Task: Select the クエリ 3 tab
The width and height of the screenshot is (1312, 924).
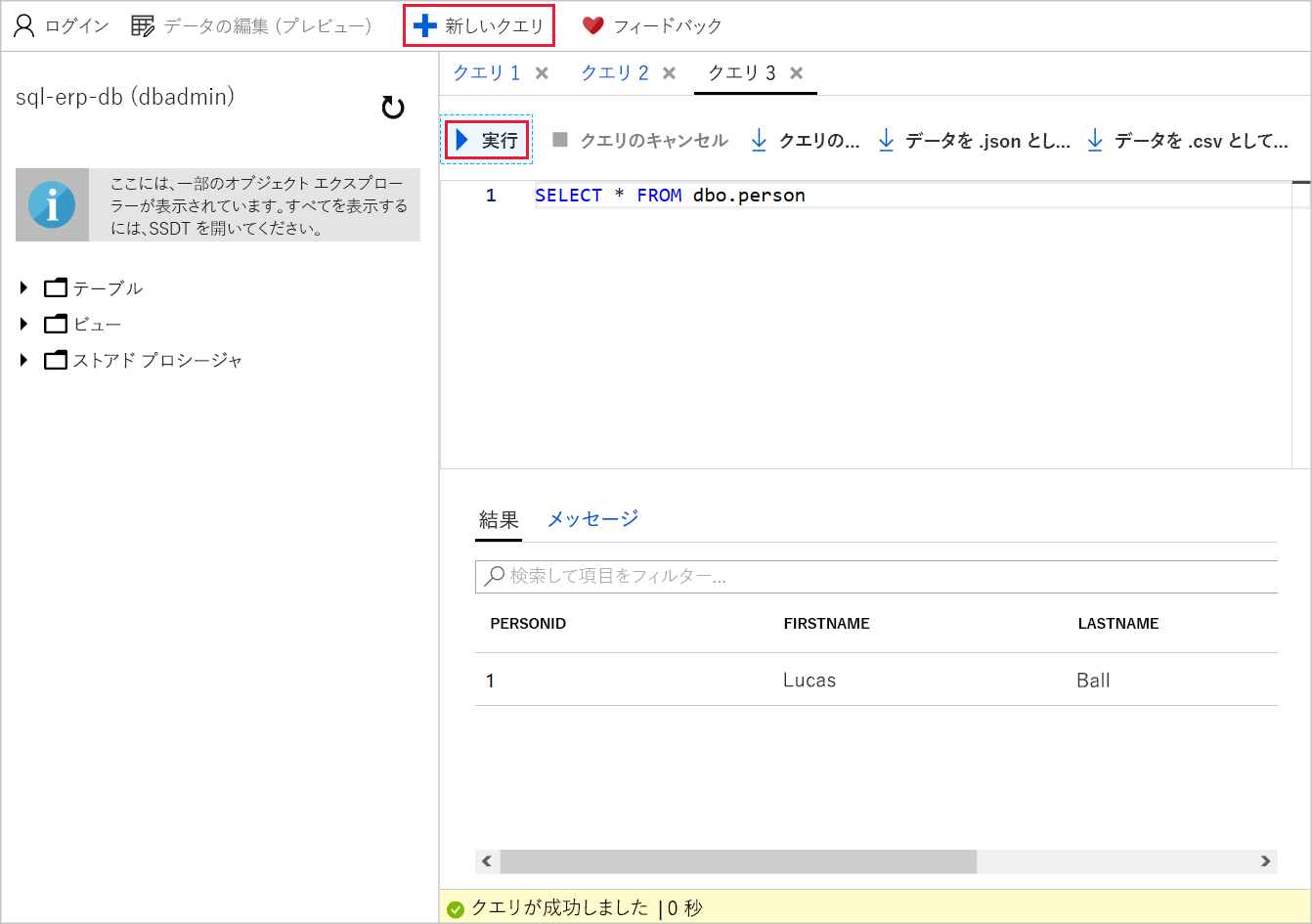Action: pyautogui.click(x=742, y=73)
